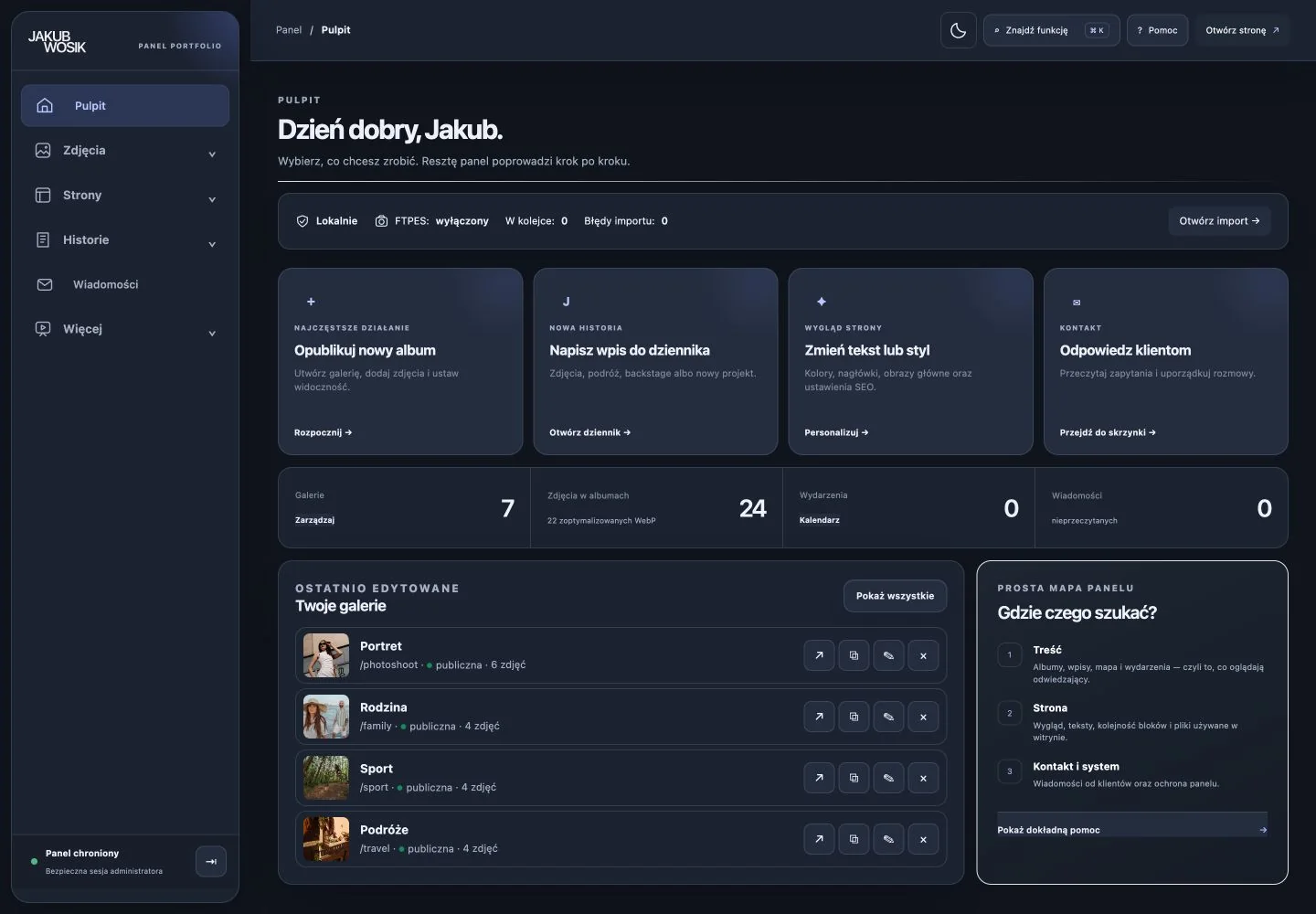Open the Znajdź funkcję search box
Image resolution: width=1316 pixels, height=914 pixels.
click(x=1051, y=30)
